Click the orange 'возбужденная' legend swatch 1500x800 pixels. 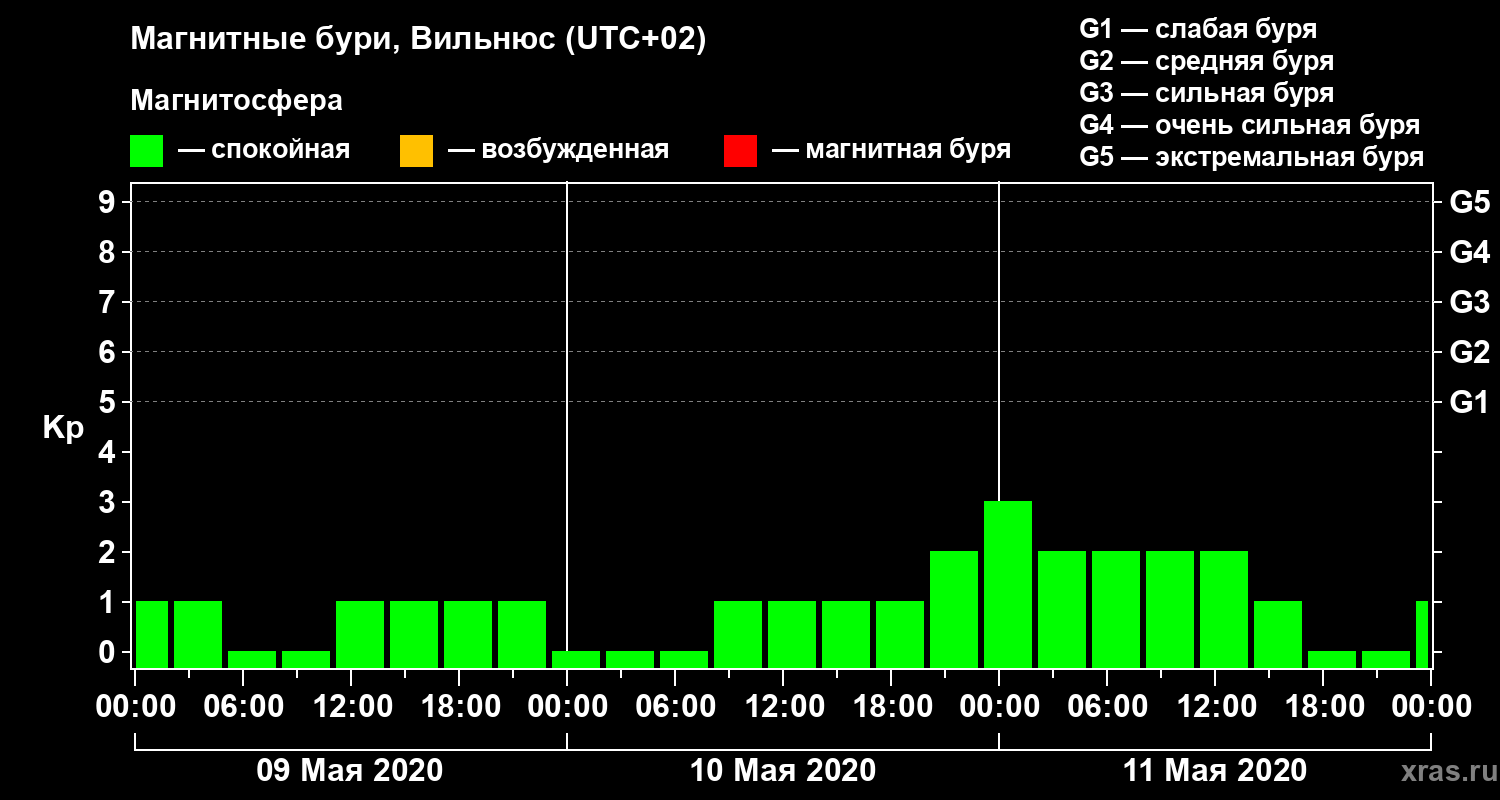point(416,151)
